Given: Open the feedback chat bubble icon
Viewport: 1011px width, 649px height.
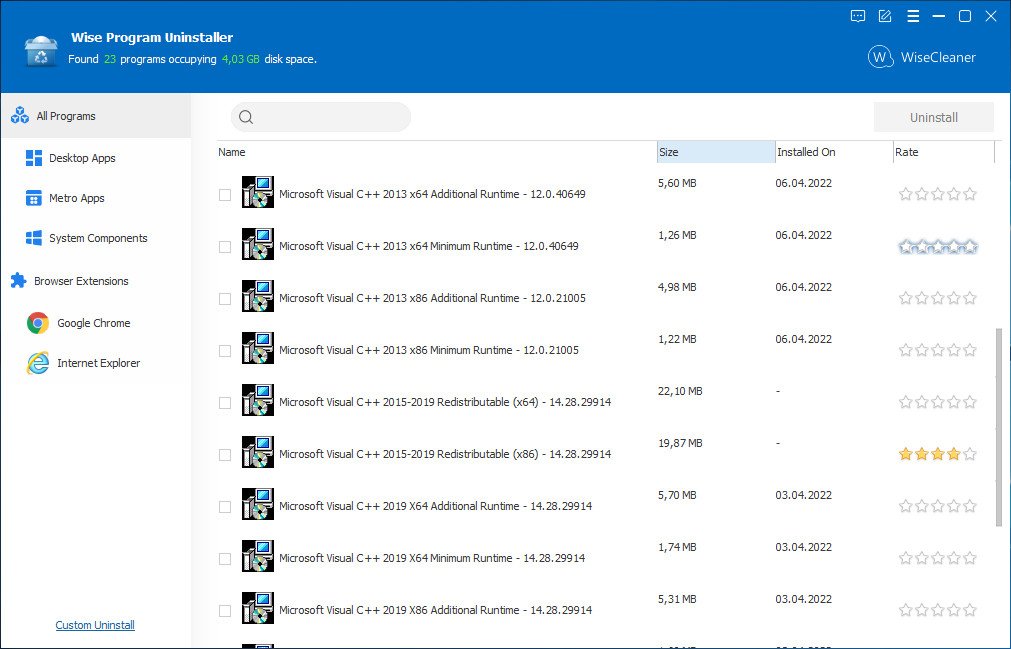Looking at the screenshot, I should 858,16.
